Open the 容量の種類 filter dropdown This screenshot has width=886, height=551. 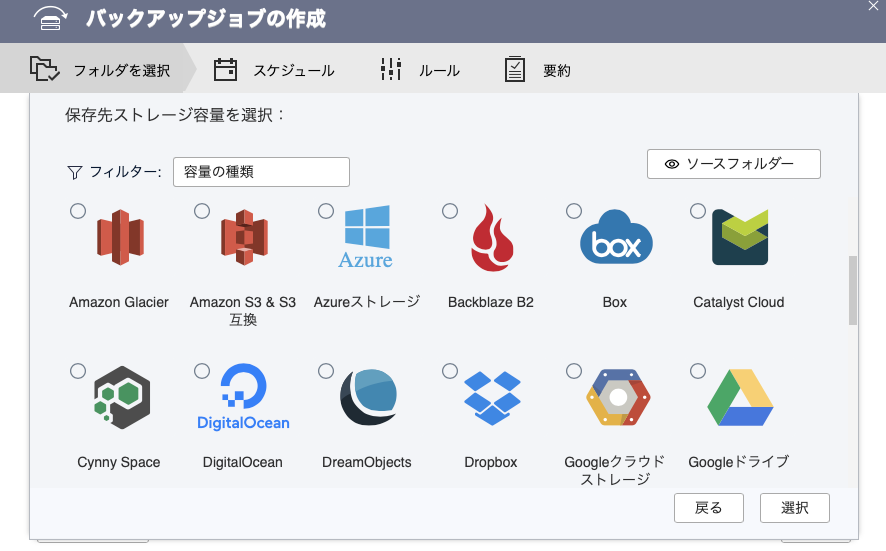click(261, 172)
